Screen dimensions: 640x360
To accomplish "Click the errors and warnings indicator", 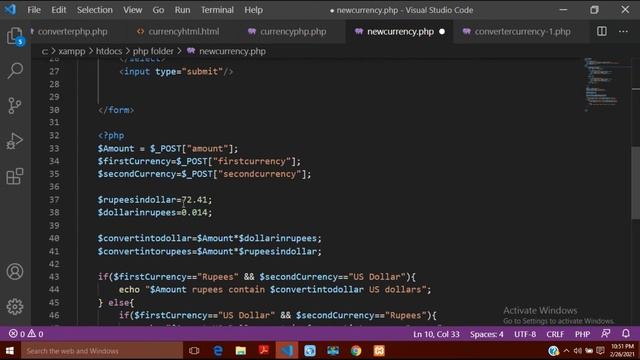I will tap(26, 334).
